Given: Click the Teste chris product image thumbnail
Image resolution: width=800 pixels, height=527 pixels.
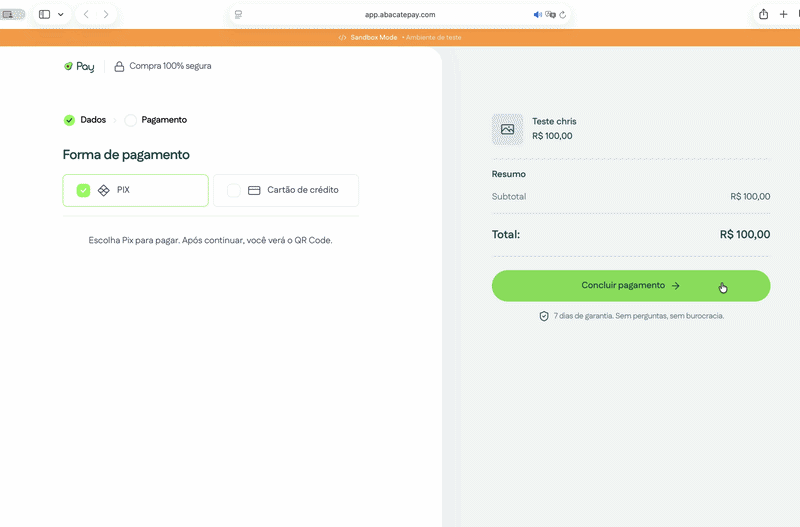Looking at the screenshot, I should coord(507,129).
